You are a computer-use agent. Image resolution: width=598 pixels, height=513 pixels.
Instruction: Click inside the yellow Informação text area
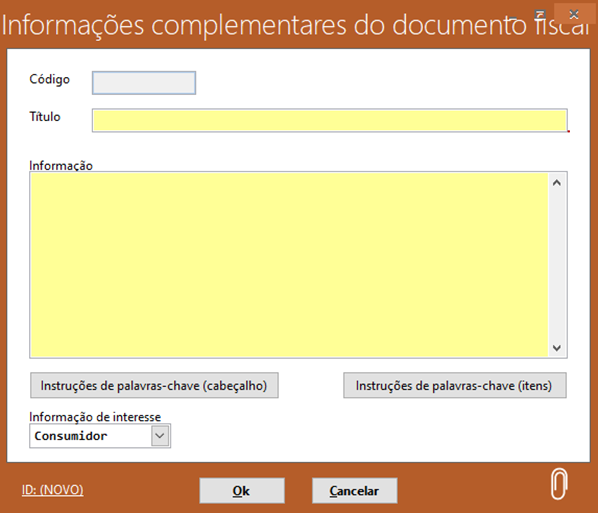click(x=289, y=265)
